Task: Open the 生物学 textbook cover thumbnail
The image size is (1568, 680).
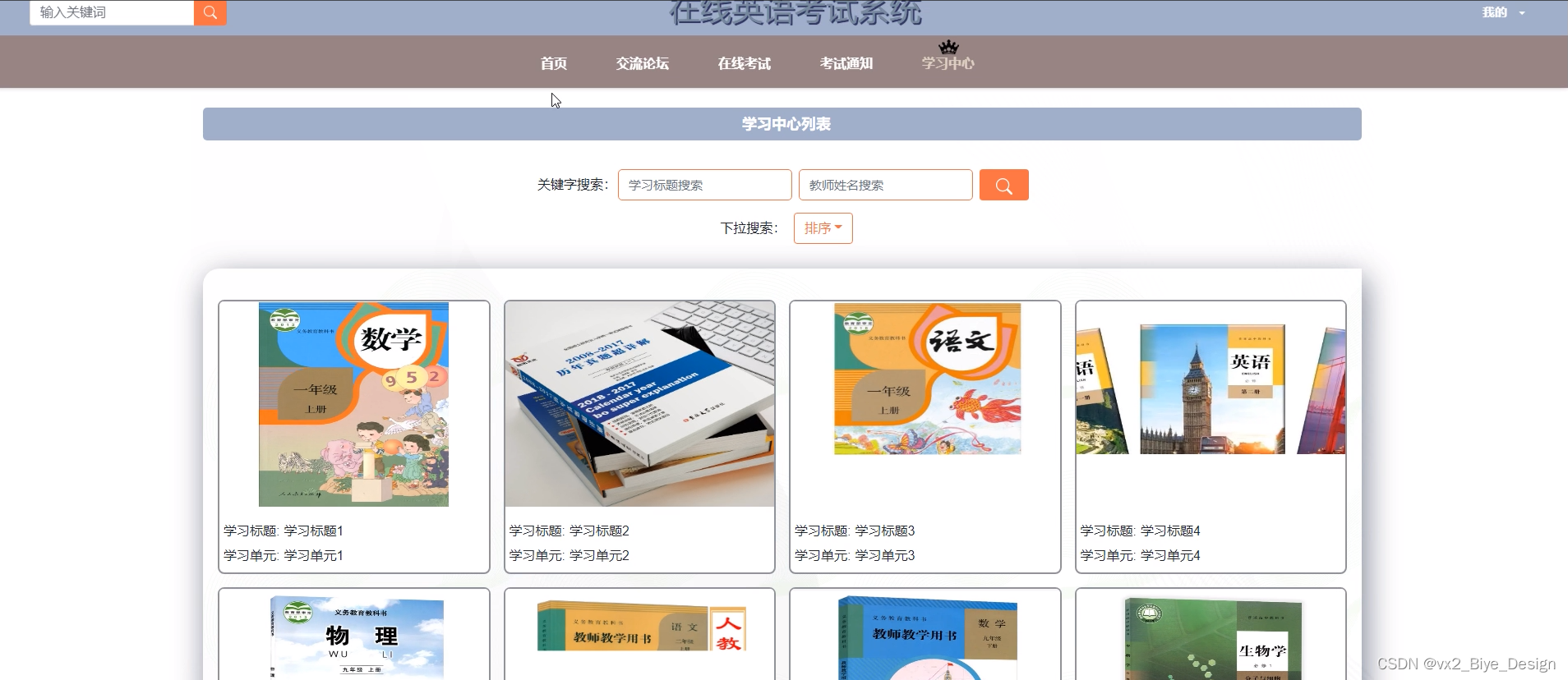Action: (x=1213, y=638)
